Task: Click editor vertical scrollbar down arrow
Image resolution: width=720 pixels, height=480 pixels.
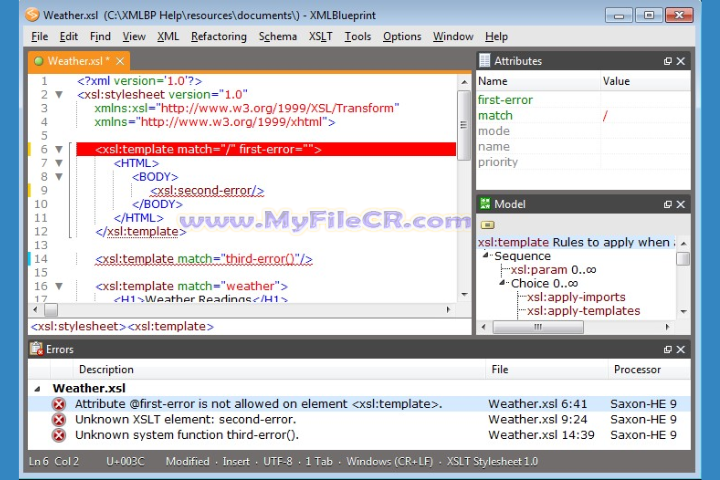Action: pos(464,294)
